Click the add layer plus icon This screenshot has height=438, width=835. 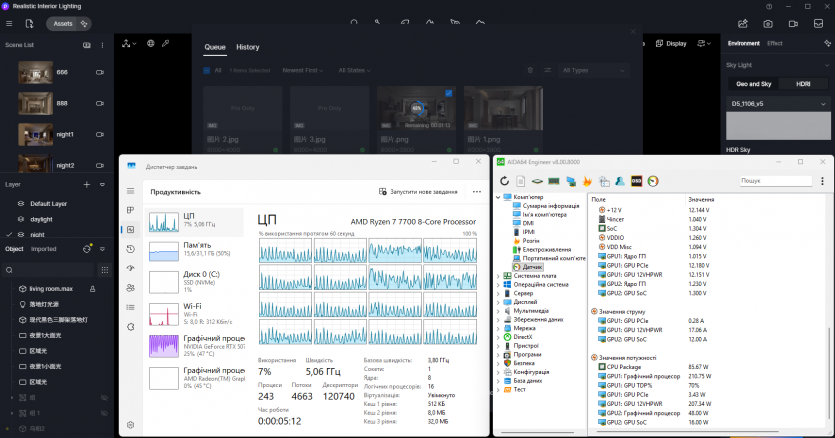tap(87, 185)
